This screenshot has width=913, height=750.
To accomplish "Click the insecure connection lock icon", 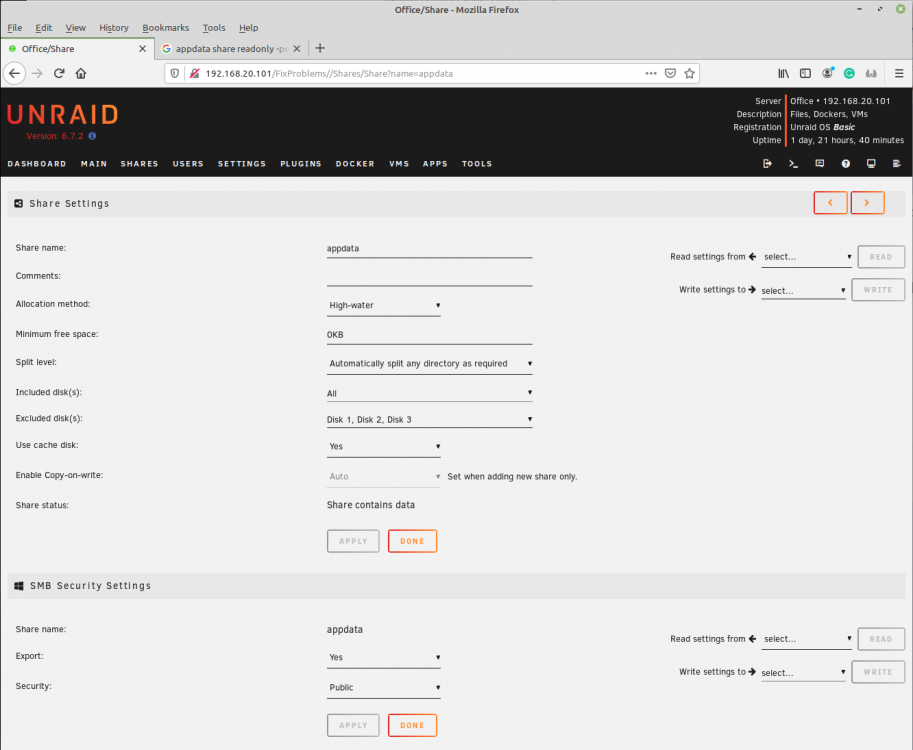I will pyautogui.click(x=194, y=73).
